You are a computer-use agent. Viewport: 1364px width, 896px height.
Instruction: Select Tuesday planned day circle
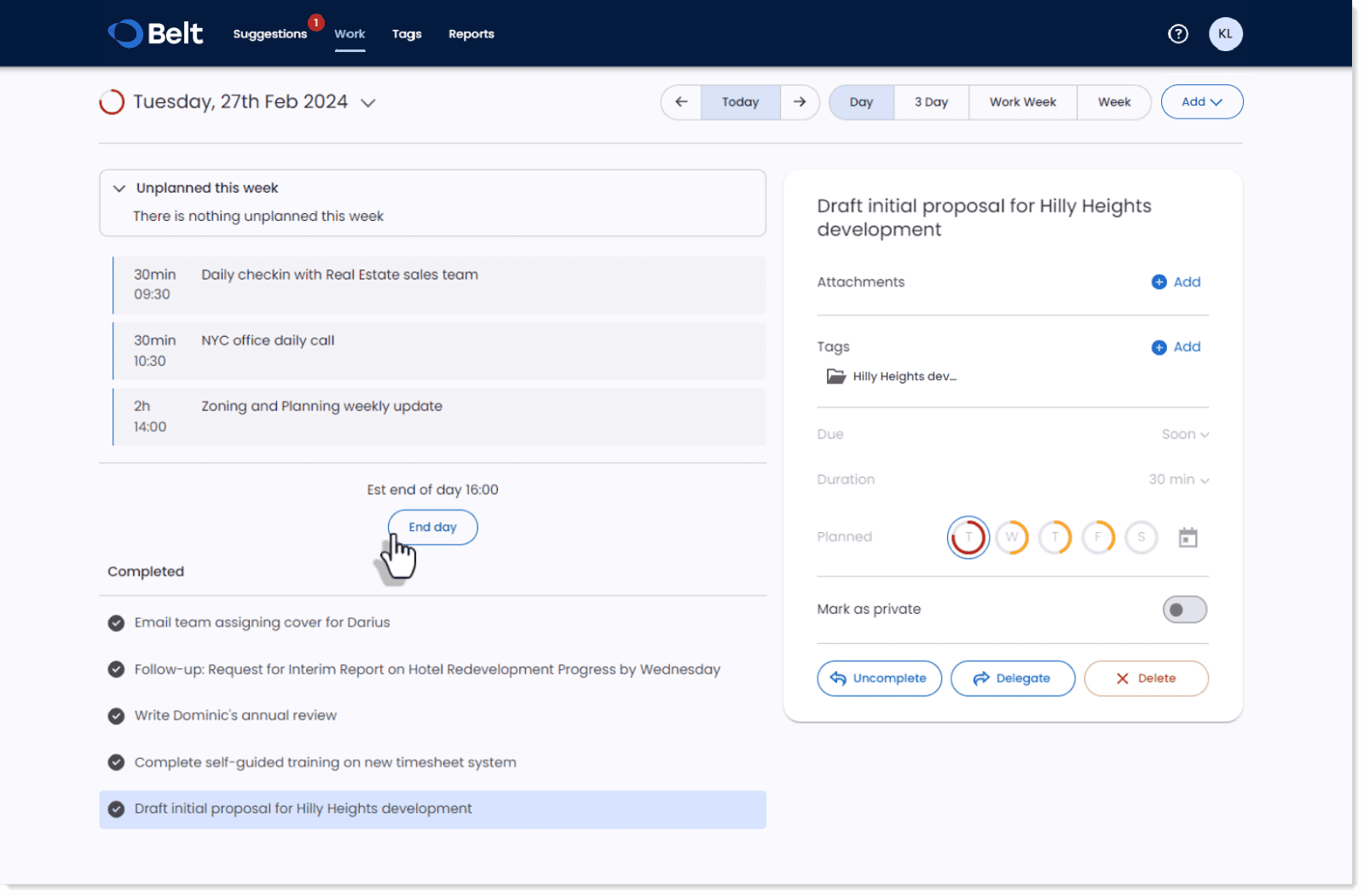[x=968, y=537]
